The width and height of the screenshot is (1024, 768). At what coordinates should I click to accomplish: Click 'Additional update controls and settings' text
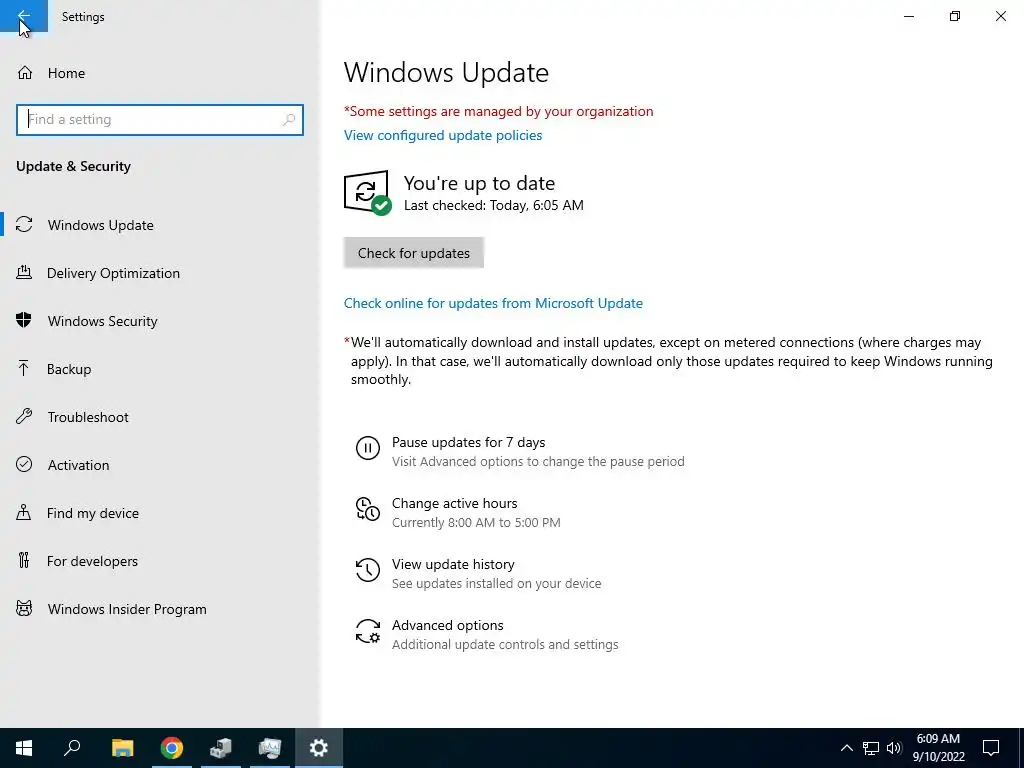point(505,645)
